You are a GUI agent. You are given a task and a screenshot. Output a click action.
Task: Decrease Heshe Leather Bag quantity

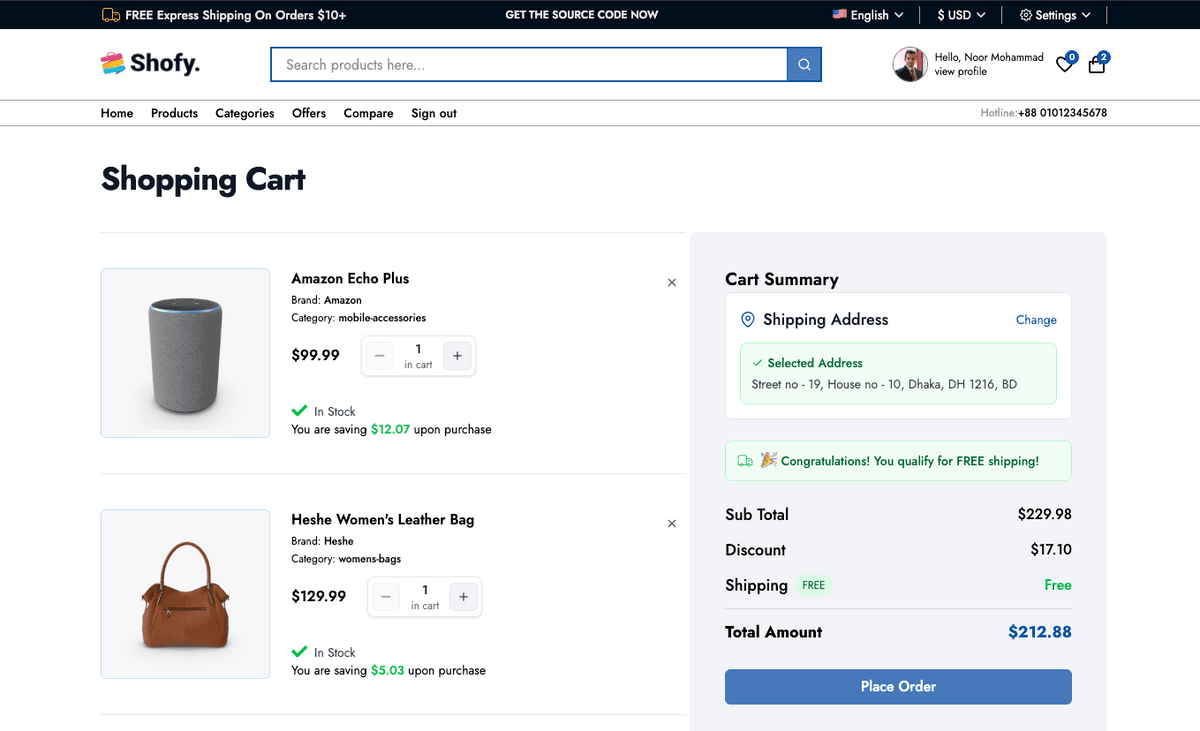pos(386,597)
